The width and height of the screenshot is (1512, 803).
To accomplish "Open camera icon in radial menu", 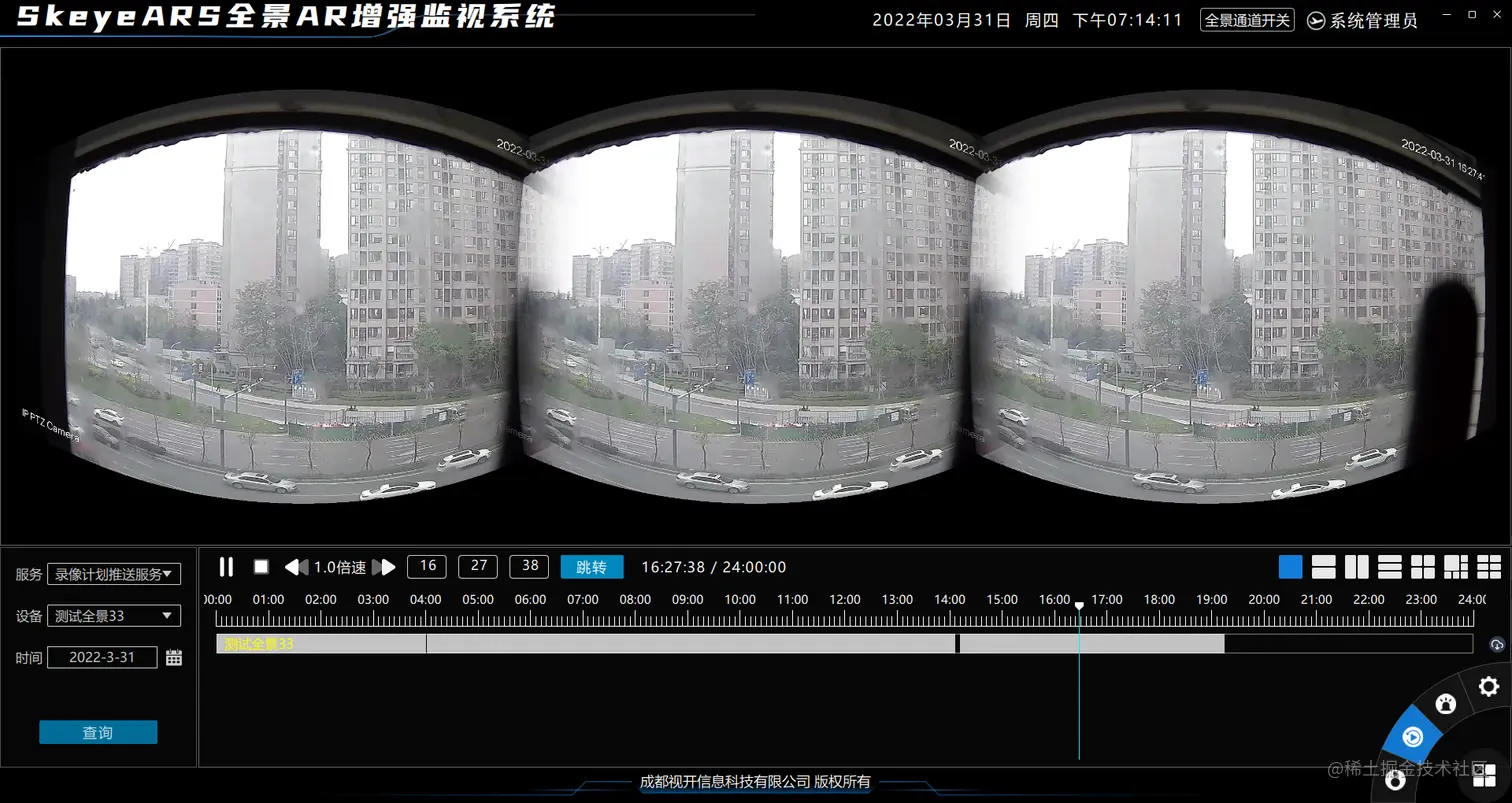I will tap(1394, 780).
